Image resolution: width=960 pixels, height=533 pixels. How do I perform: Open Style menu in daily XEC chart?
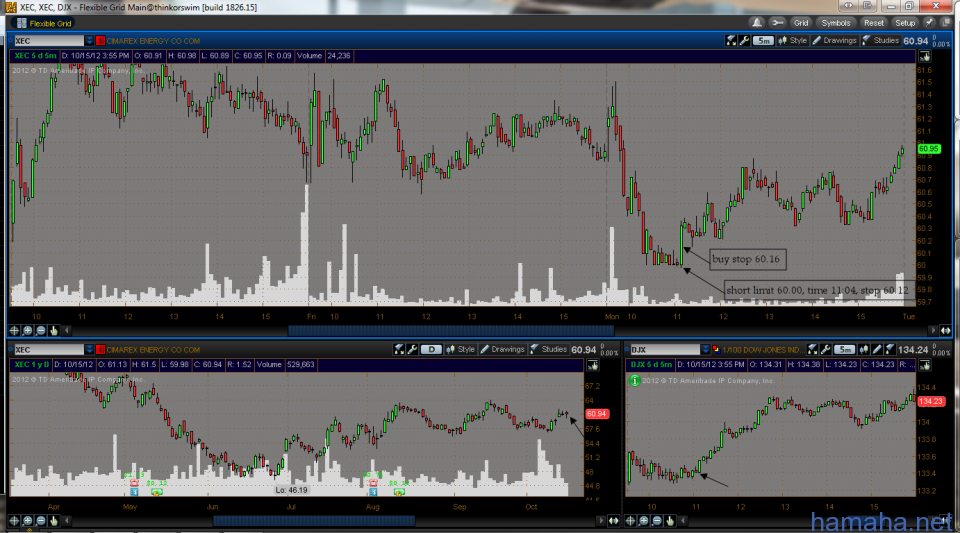click(460, 349)
